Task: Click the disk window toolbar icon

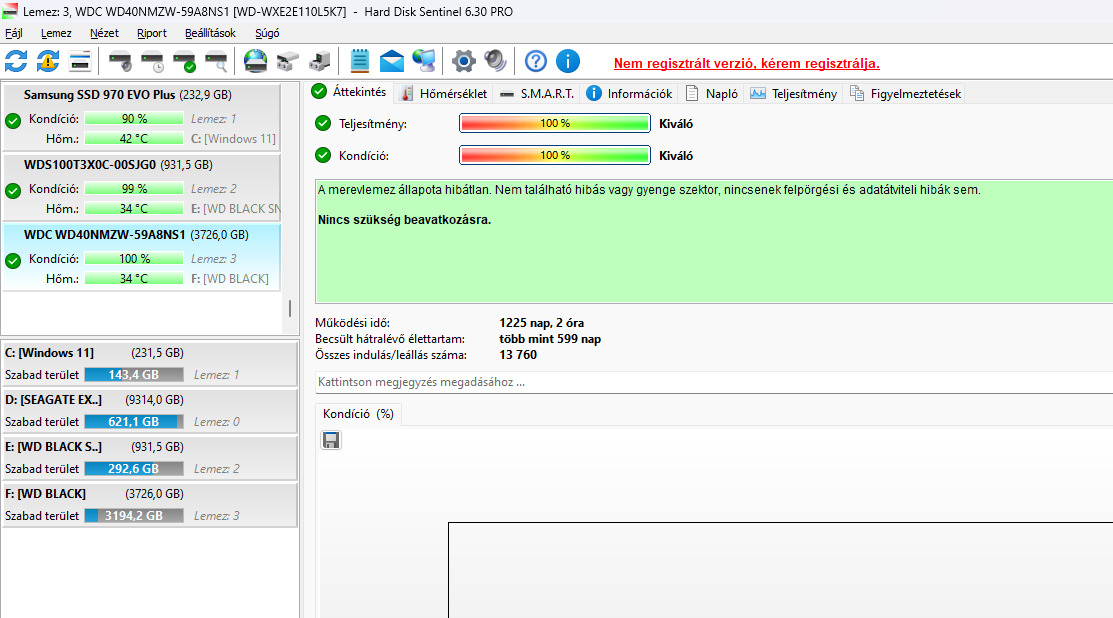Action: (x=80, y=61)
